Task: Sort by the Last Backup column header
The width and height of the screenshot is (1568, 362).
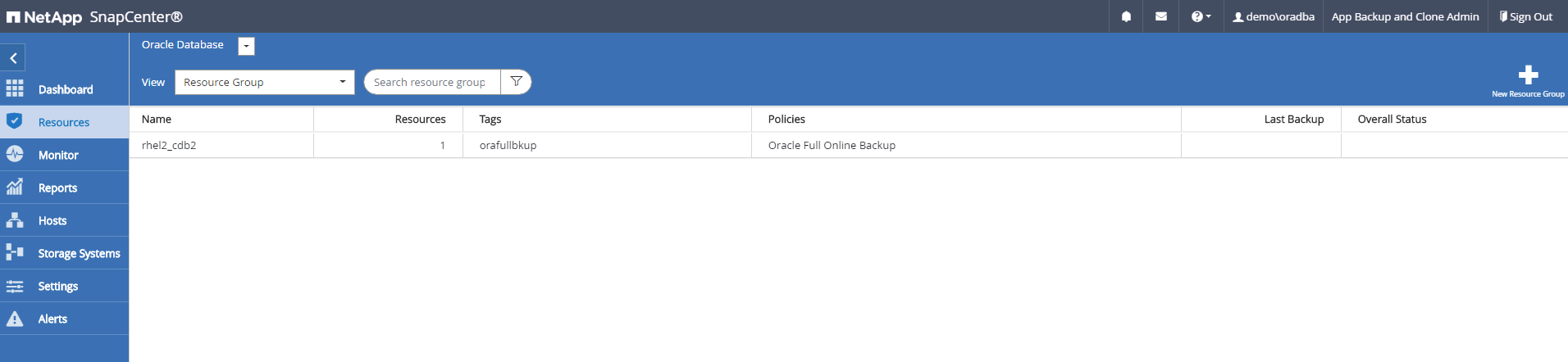Action: (x=1293, y=119)
